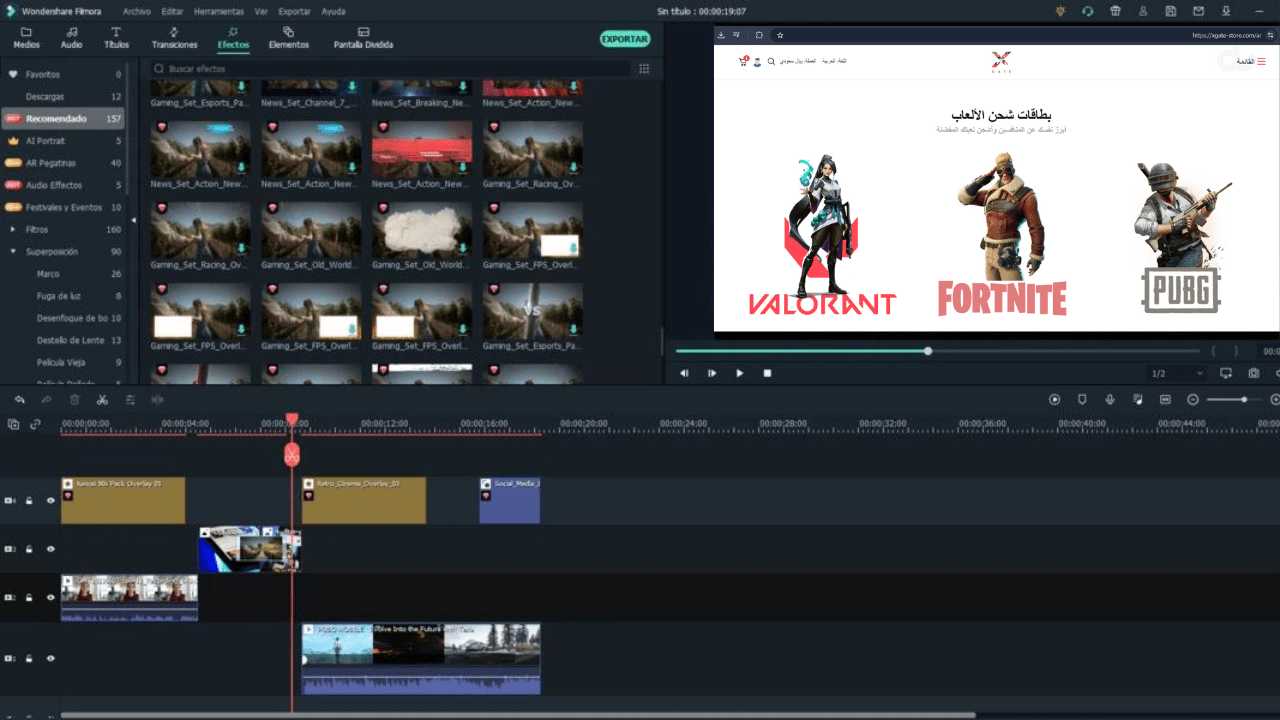Toggle visibility of the bottom video track
Screen dimensions: 1280x720
50,659
